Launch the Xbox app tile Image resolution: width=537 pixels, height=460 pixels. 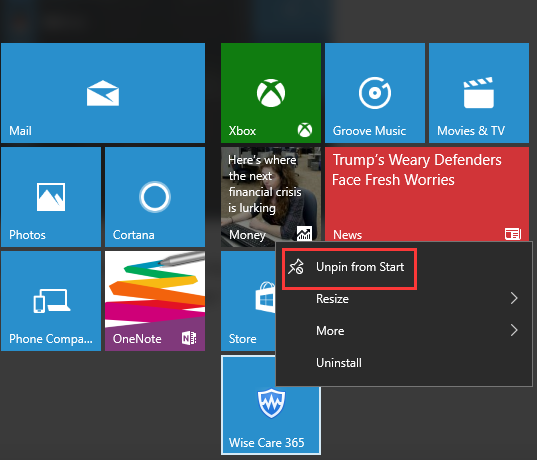(271, 93)
